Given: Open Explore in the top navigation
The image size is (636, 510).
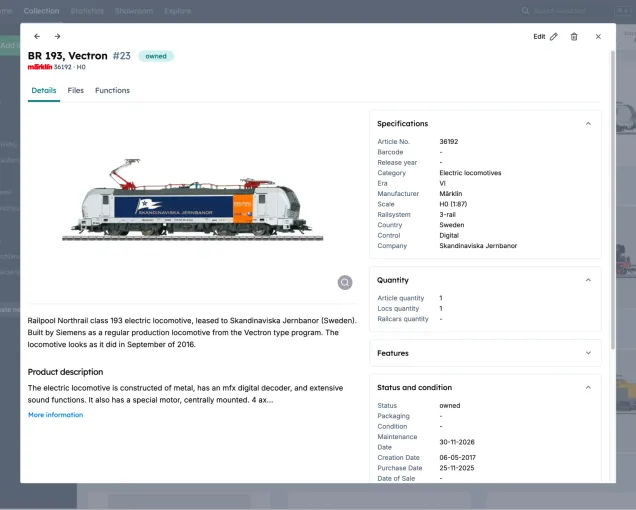Looking at the screenshot, I should pyautogui.click(x=178, y=11).
